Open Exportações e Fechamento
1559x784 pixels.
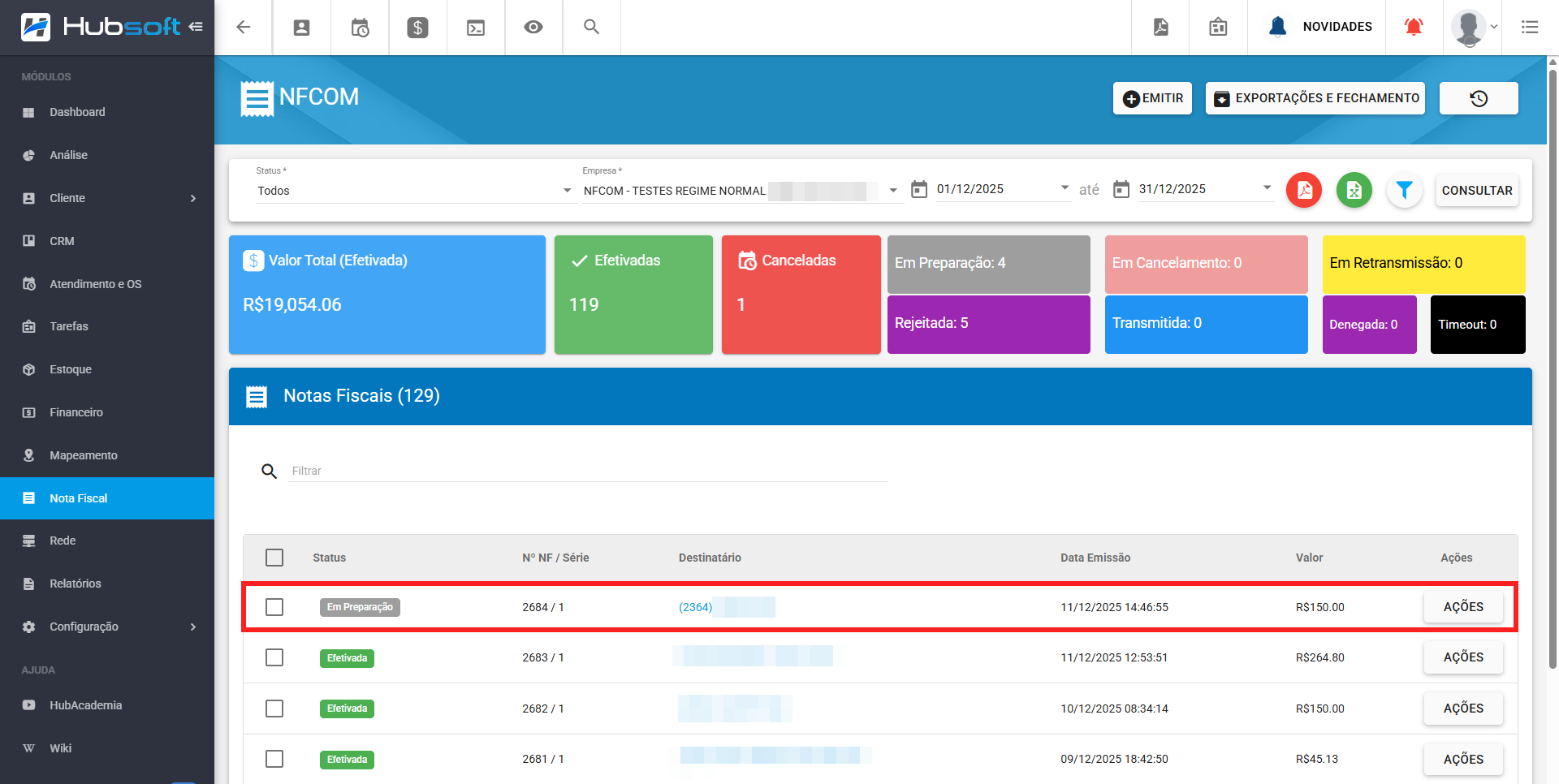point(1315,98)
